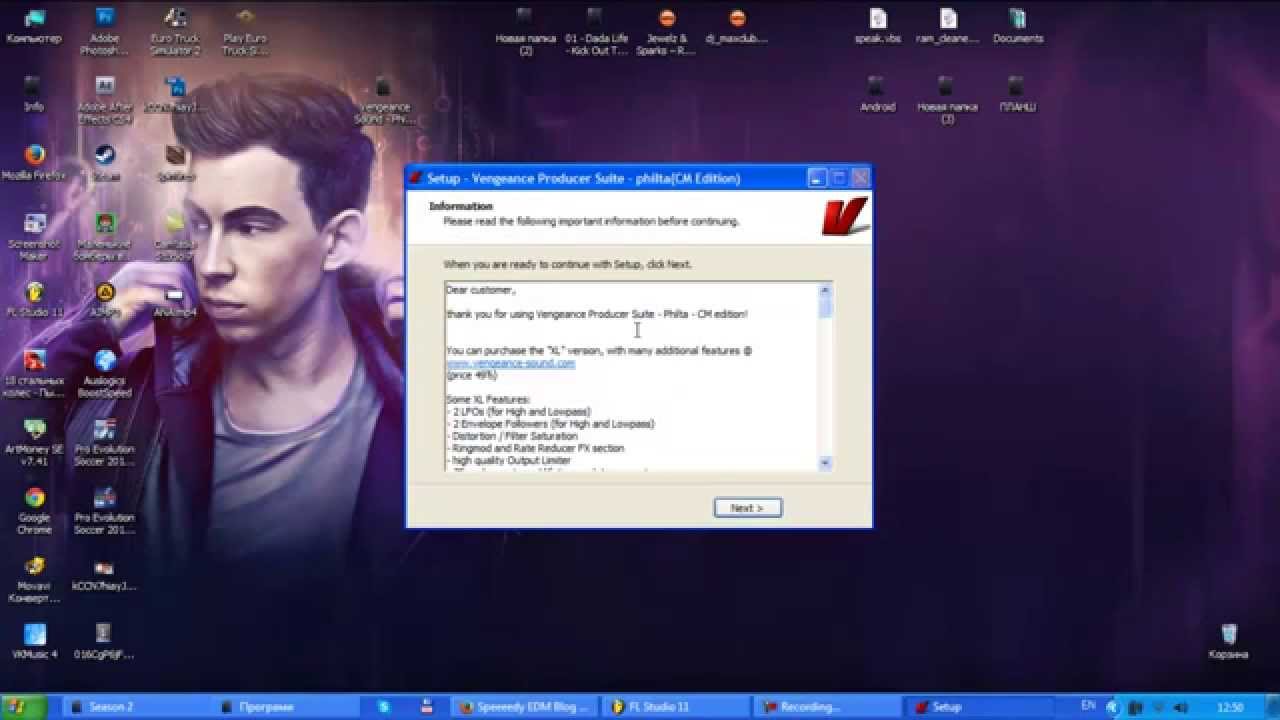Select the '01 - Dada Life' file icon
Image resolution: width=1280 pixels, height=720 pixels.
(596, 31)
